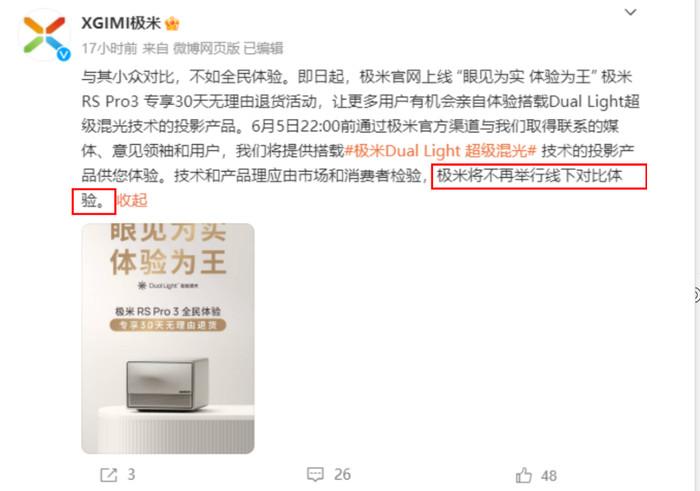700x491 pixels.
Task: Collapse post text via 收起 link
Action: pos(132,200)
